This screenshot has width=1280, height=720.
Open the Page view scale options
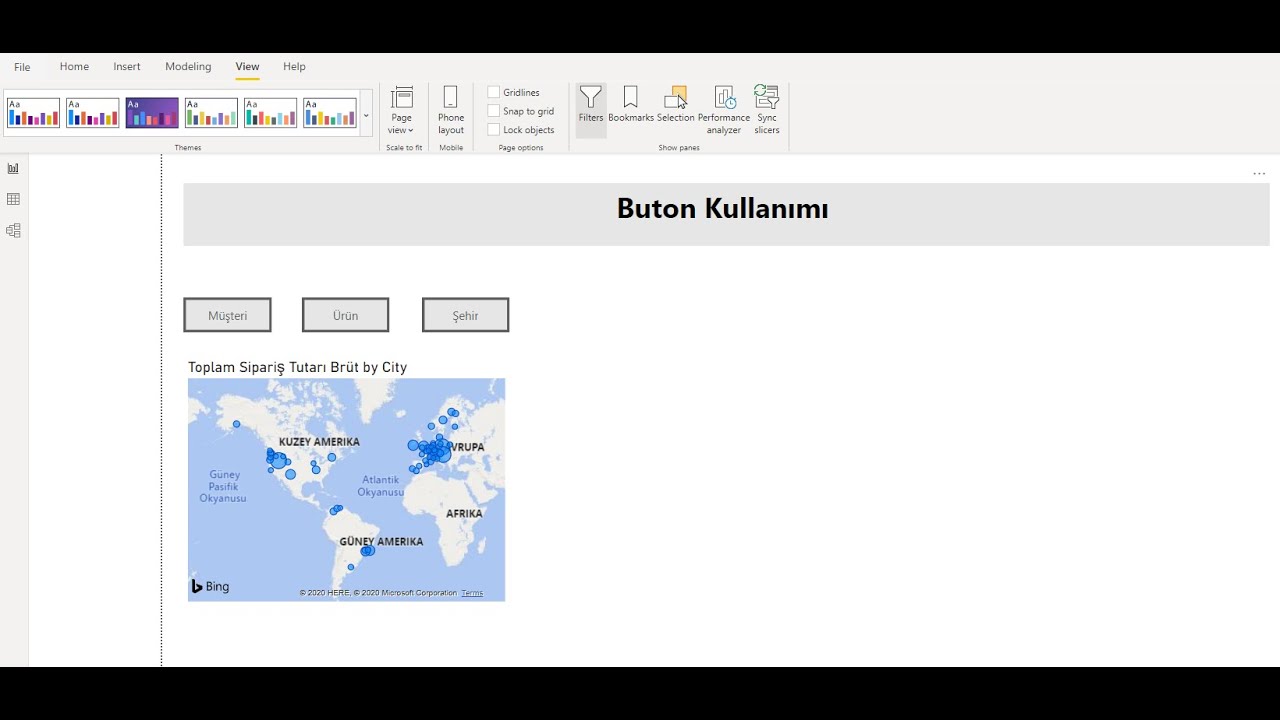coord(402,110)
